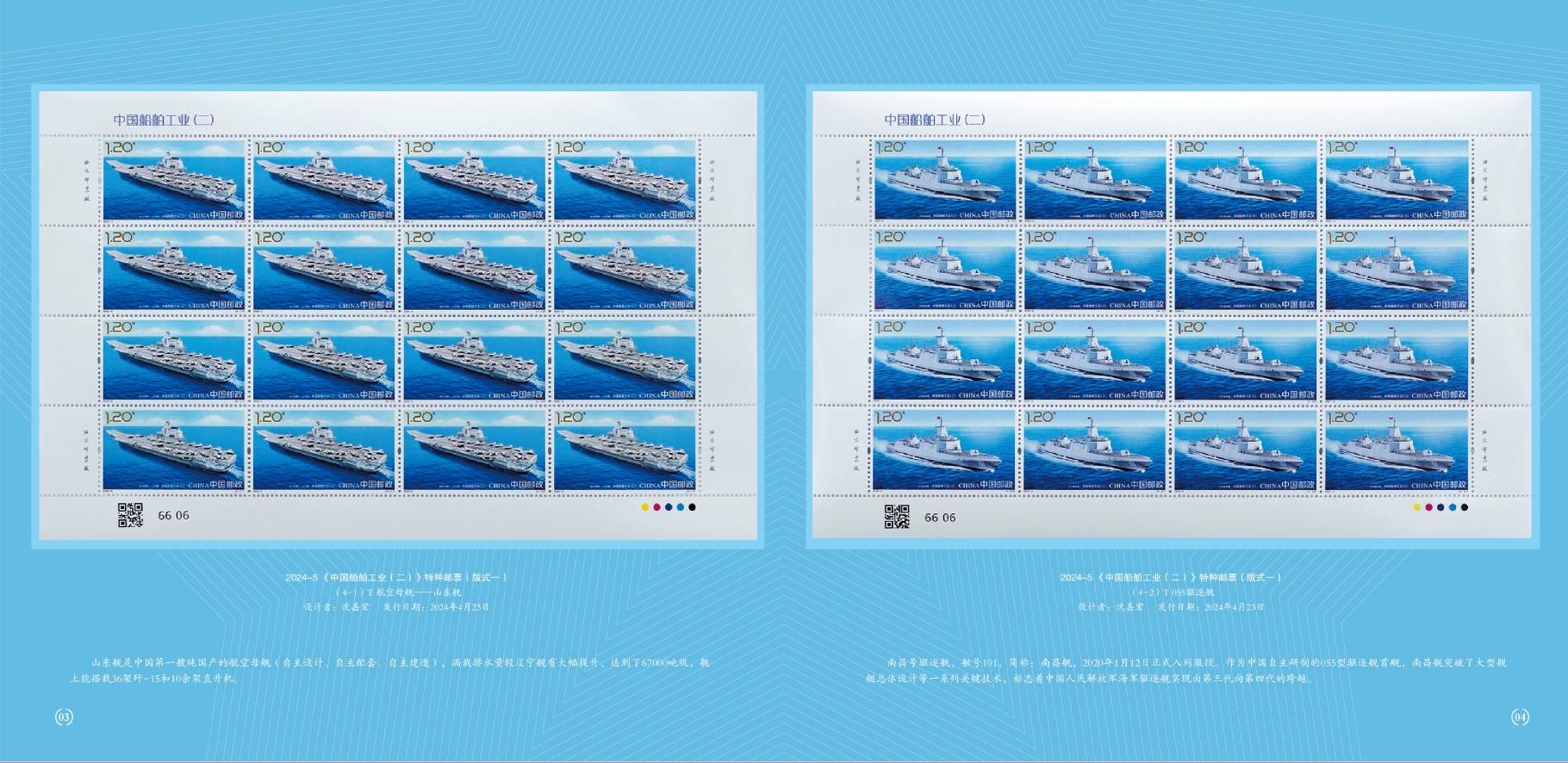Click the page 03 number circle

point(64,716)
